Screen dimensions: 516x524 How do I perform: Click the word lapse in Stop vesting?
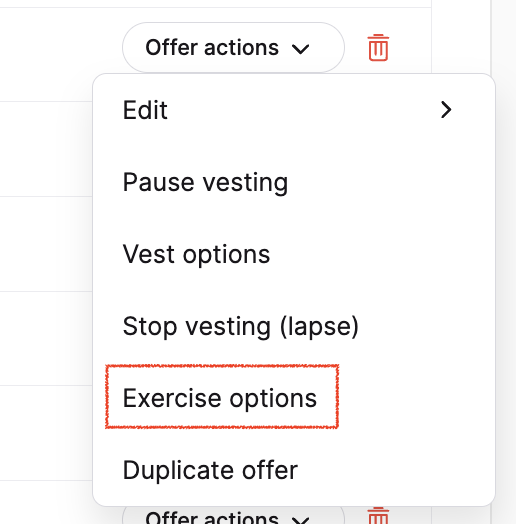pos(319,327)
